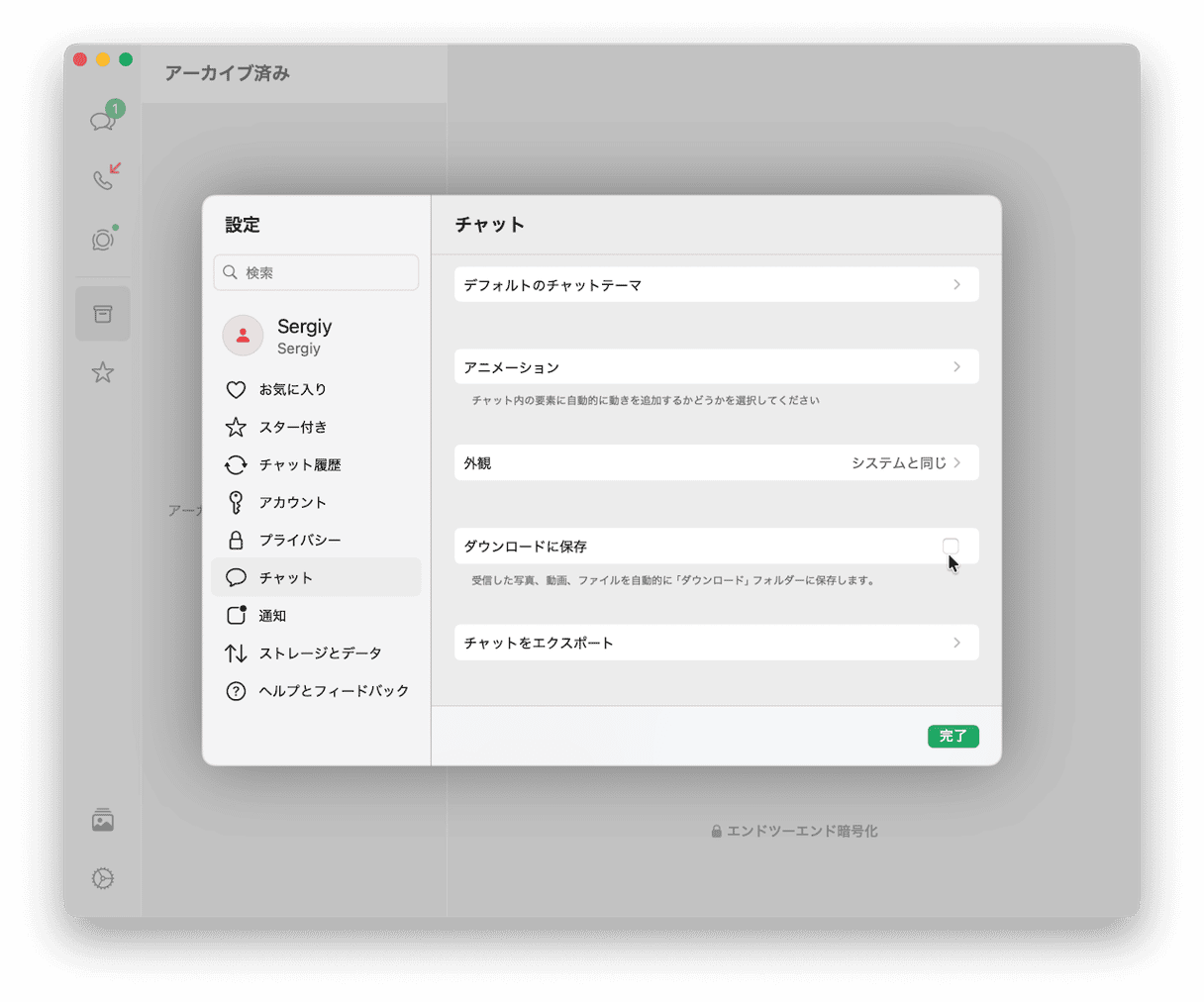
Task: Open the 外観 システムと同じ dropdown chevron
Action: (x=956, y=462)
